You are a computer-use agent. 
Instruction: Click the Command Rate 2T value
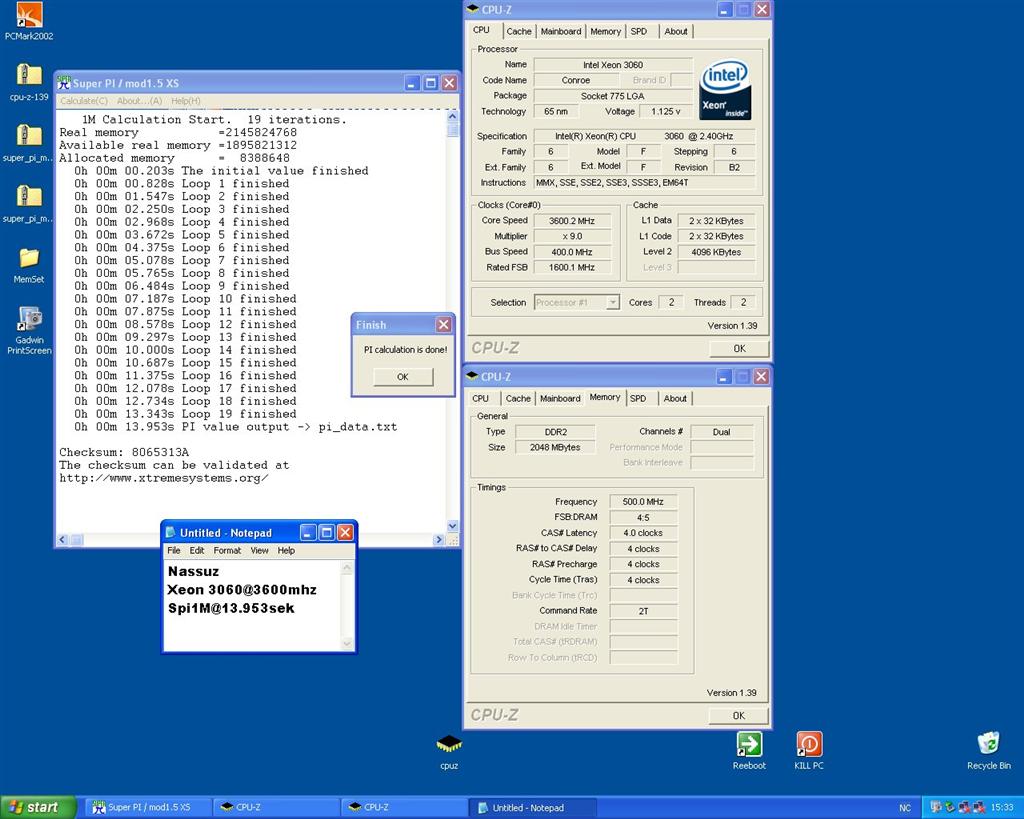(x=643, y=611)
